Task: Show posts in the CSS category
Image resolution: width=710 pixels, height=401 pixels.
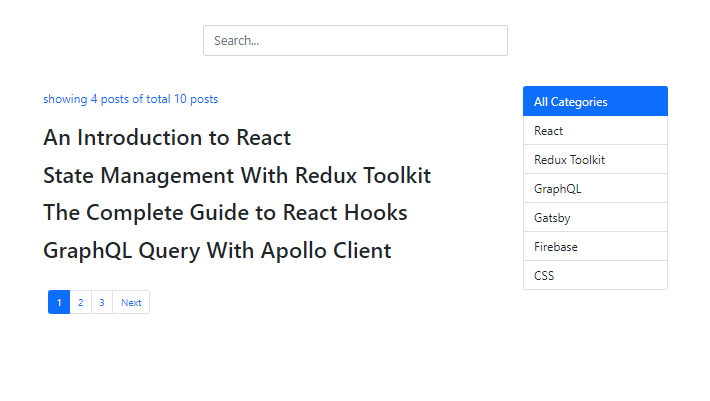Action: (x=595, y=275)
